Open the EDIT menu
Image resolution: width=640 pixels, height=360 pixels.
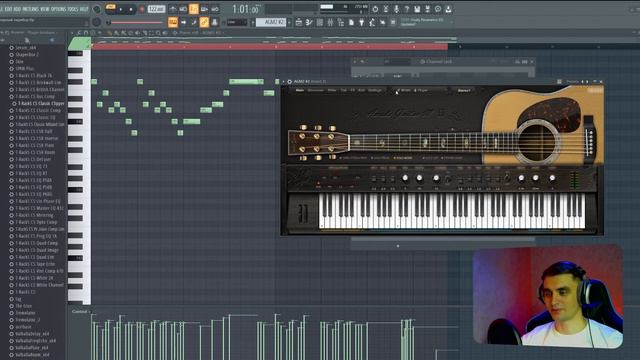[8, 9]
